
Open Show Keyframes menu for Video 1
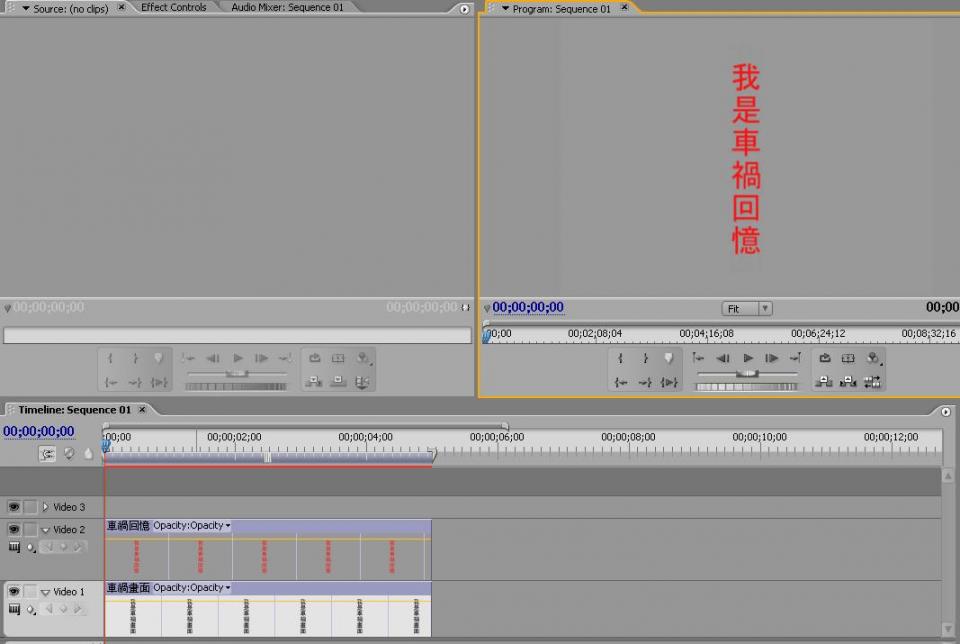coord(31,610)
